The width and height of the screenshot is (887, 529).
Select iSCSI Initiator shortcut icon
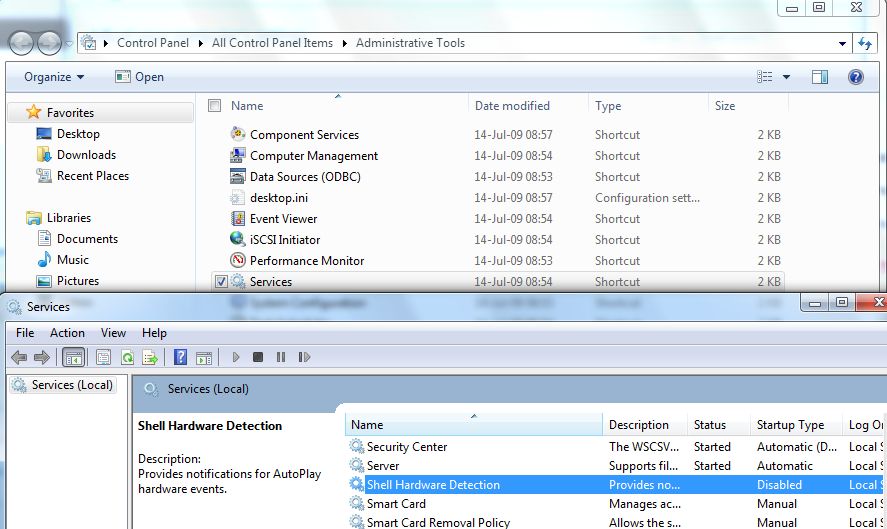click(x=238, y=239)
